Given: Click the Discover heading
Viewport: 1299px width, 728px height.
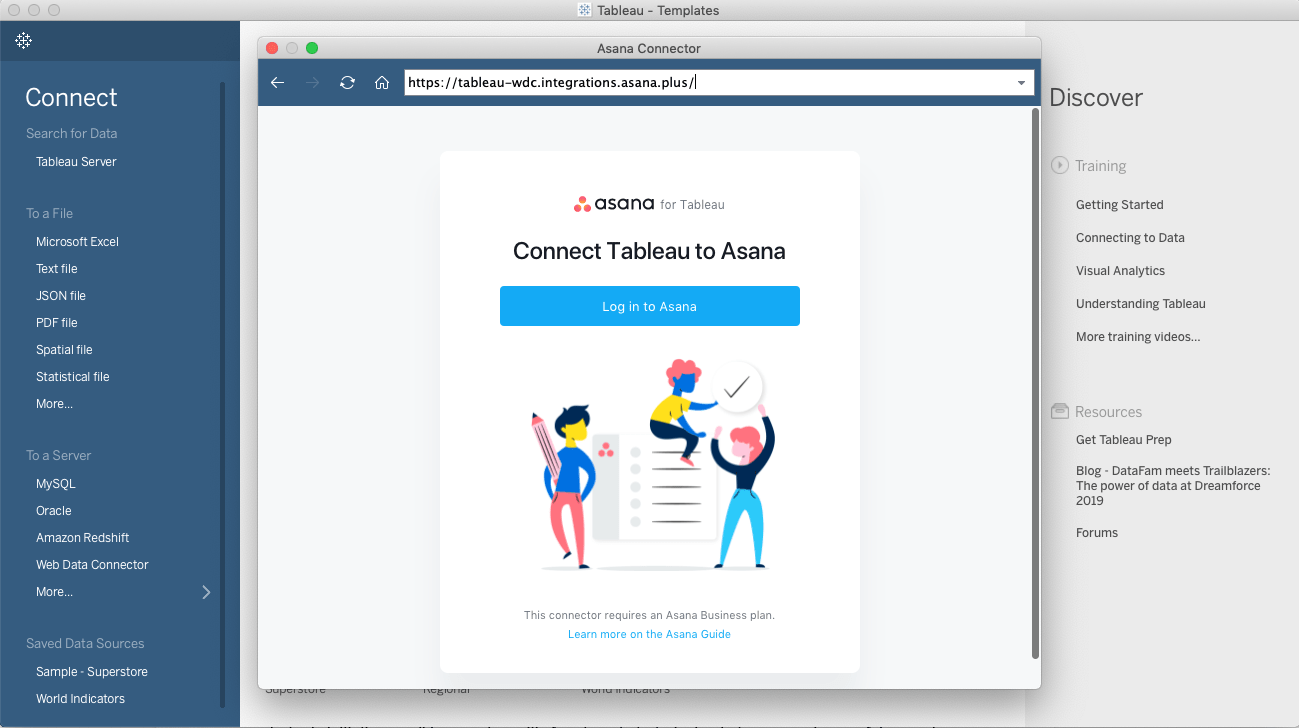Looking at the screenshot, I should (1096, 97).
